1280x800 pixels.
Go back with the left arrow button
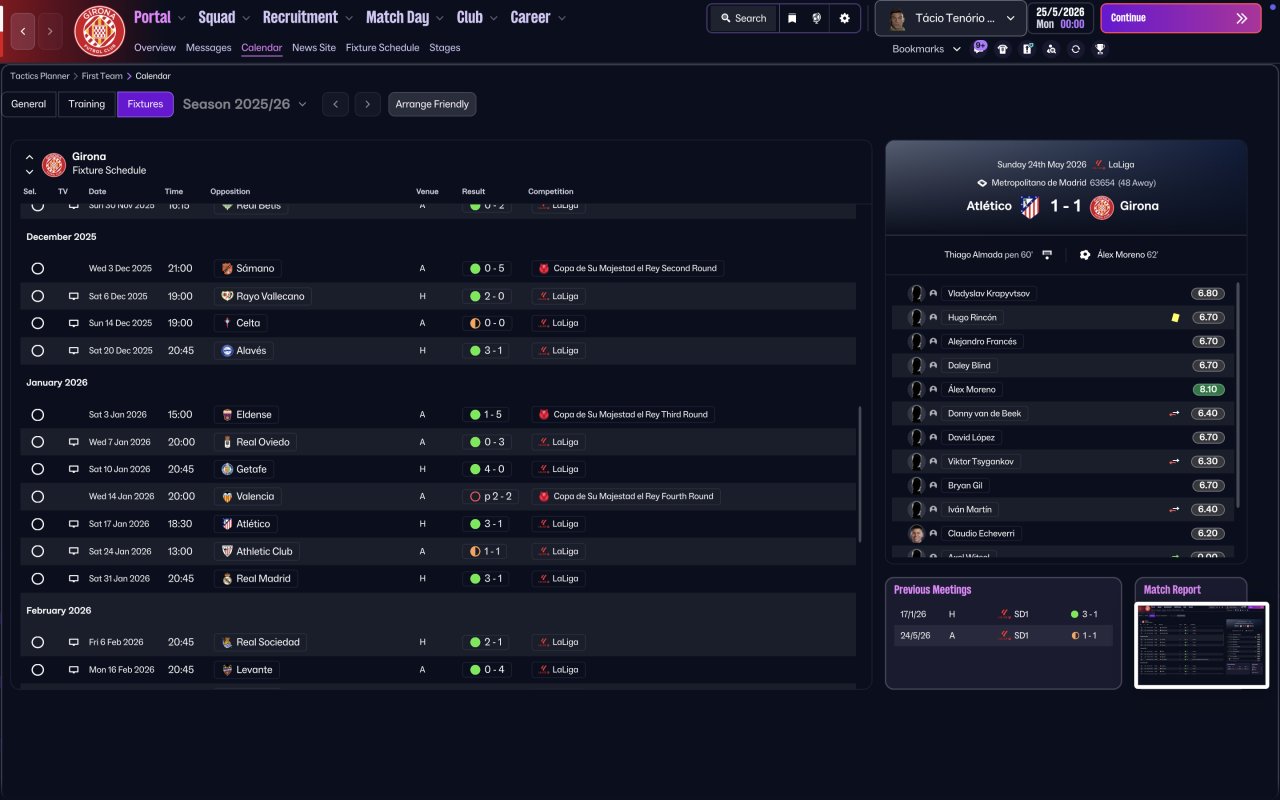click(x=24, y=31)
